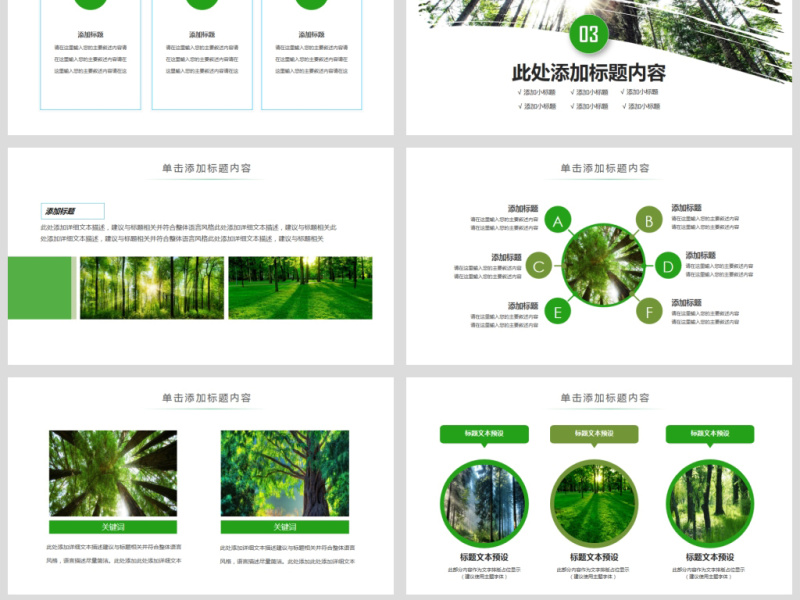Select the "D" circle connector on the right
800x600 pixels.
point(667,265)
